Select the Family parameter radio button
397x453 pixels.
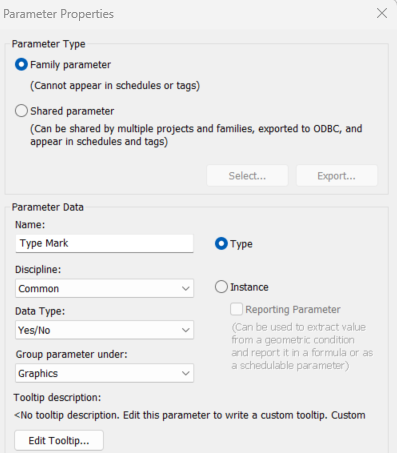point(21,64)
